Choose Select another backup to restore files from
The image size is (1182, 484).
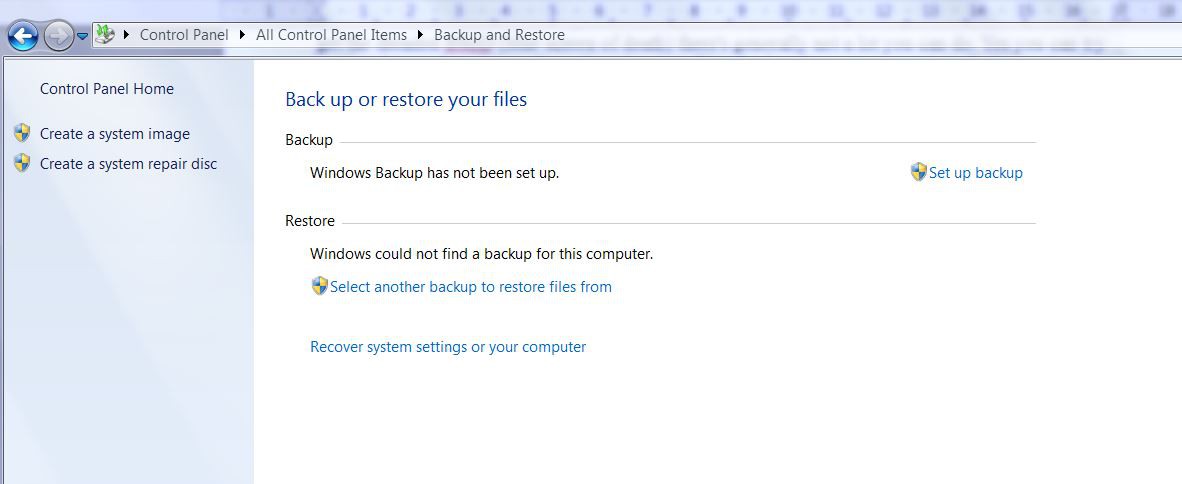[471, 287]
